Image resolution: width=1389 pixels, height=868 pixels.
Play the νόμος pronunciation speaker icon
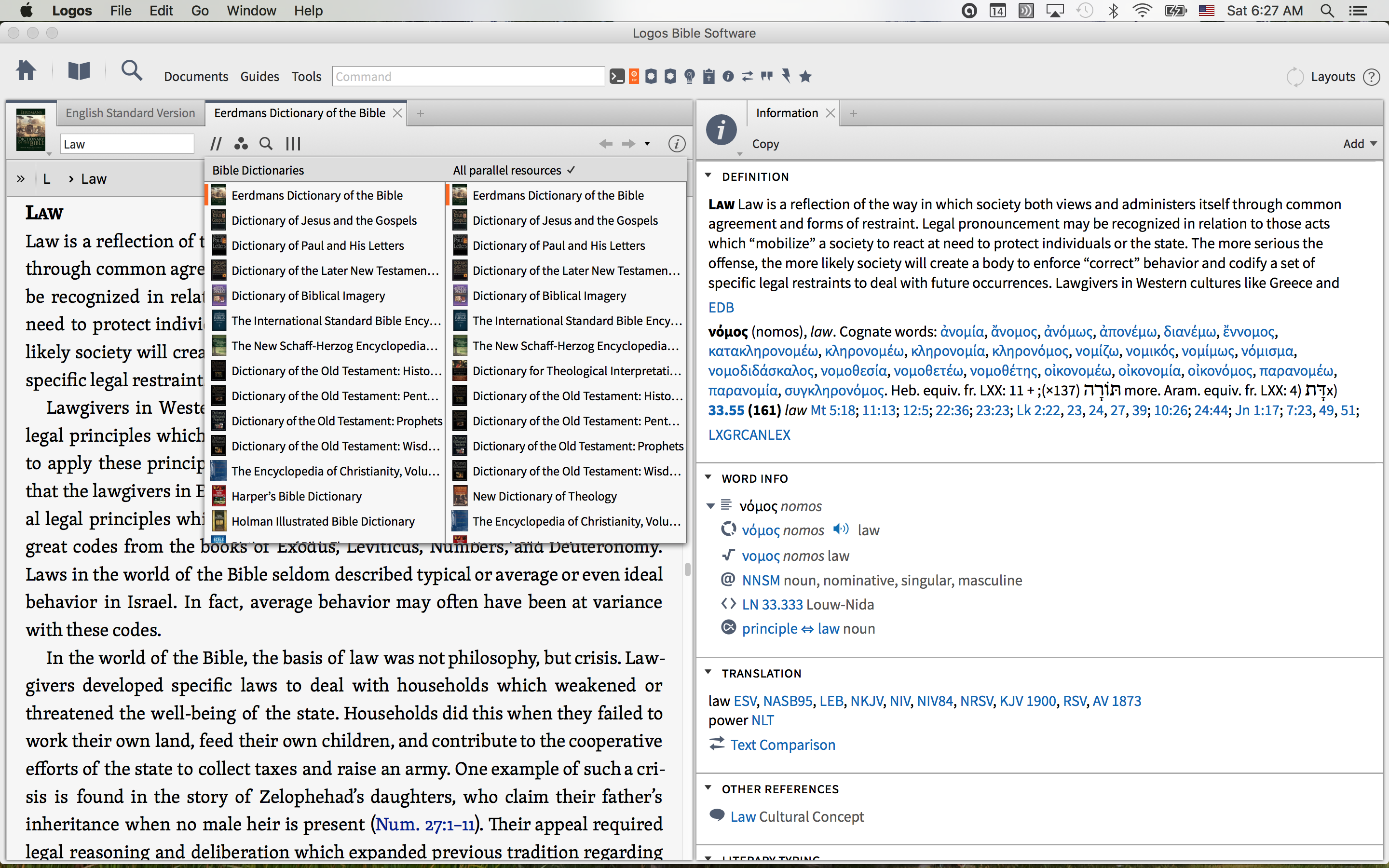tap(841, 529)
